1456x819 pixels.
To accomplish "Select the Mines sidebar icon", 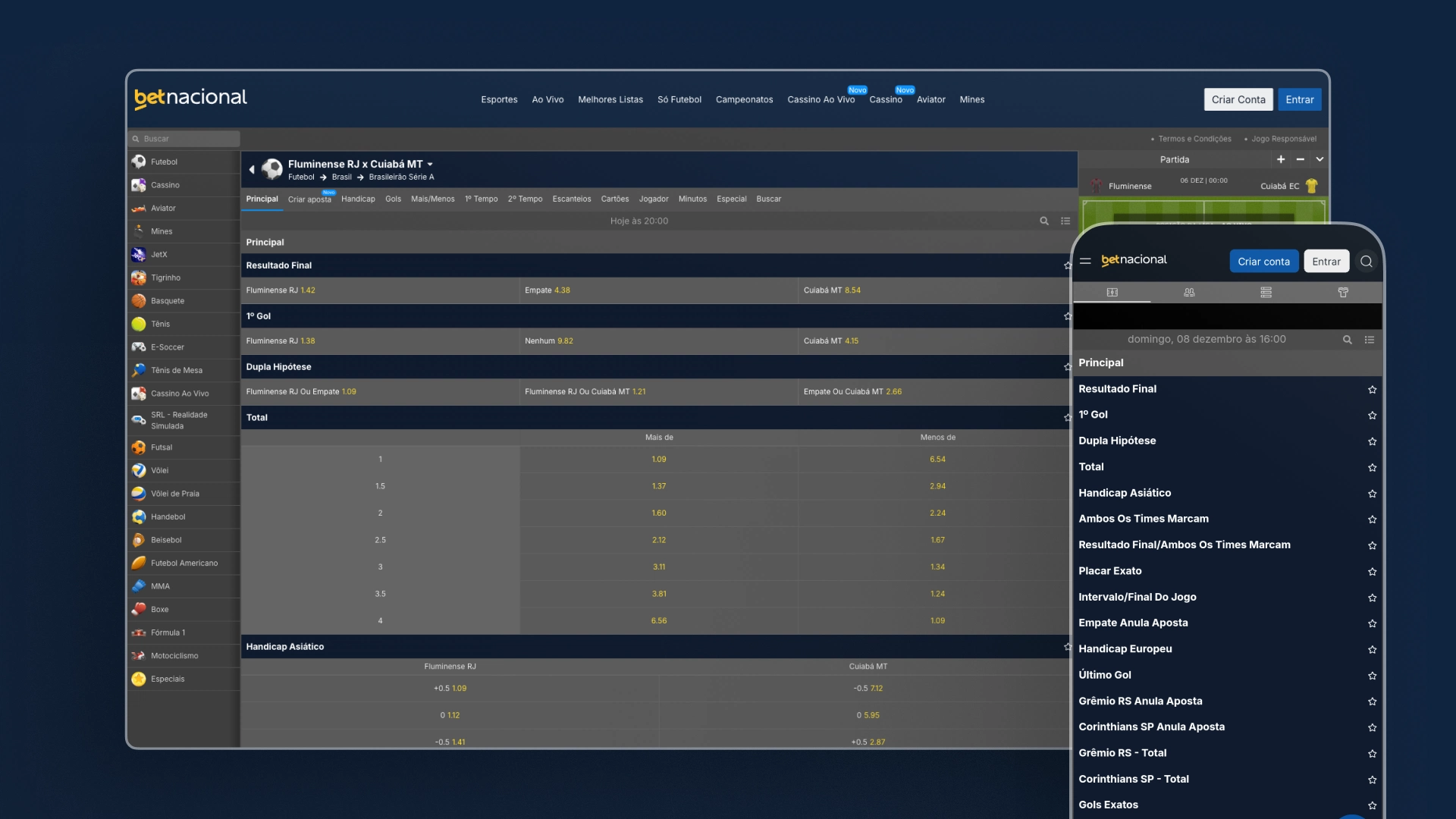I will 139,231.
